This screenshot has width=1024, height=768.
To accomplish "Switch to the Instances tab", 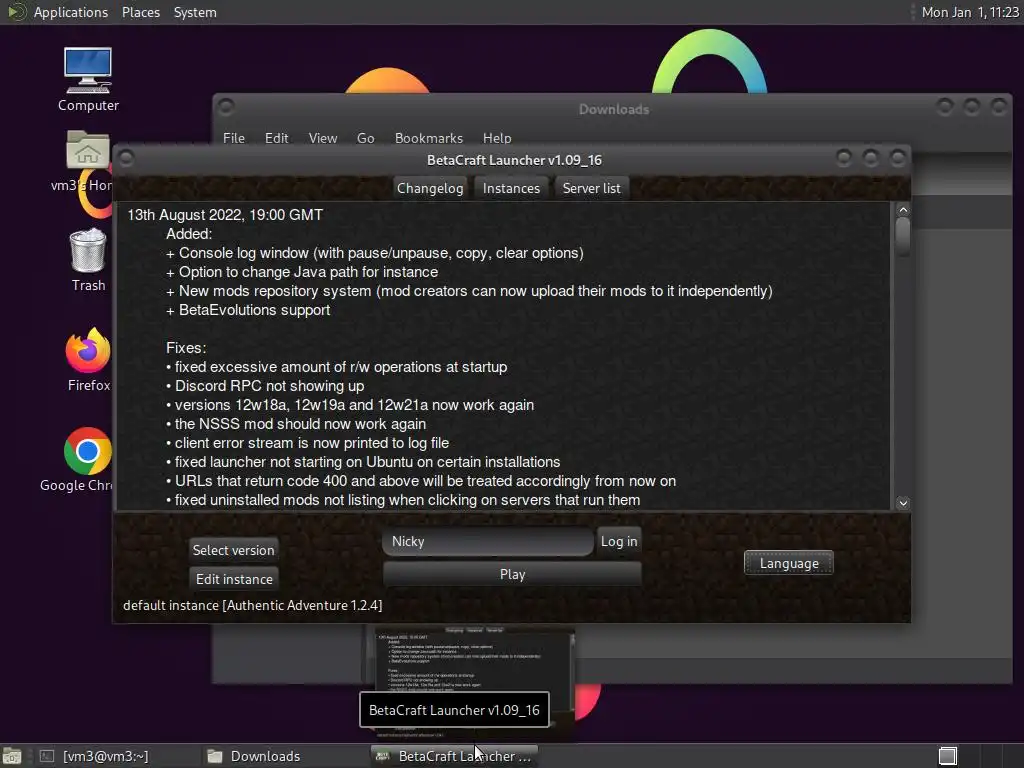I will (511, 188).
